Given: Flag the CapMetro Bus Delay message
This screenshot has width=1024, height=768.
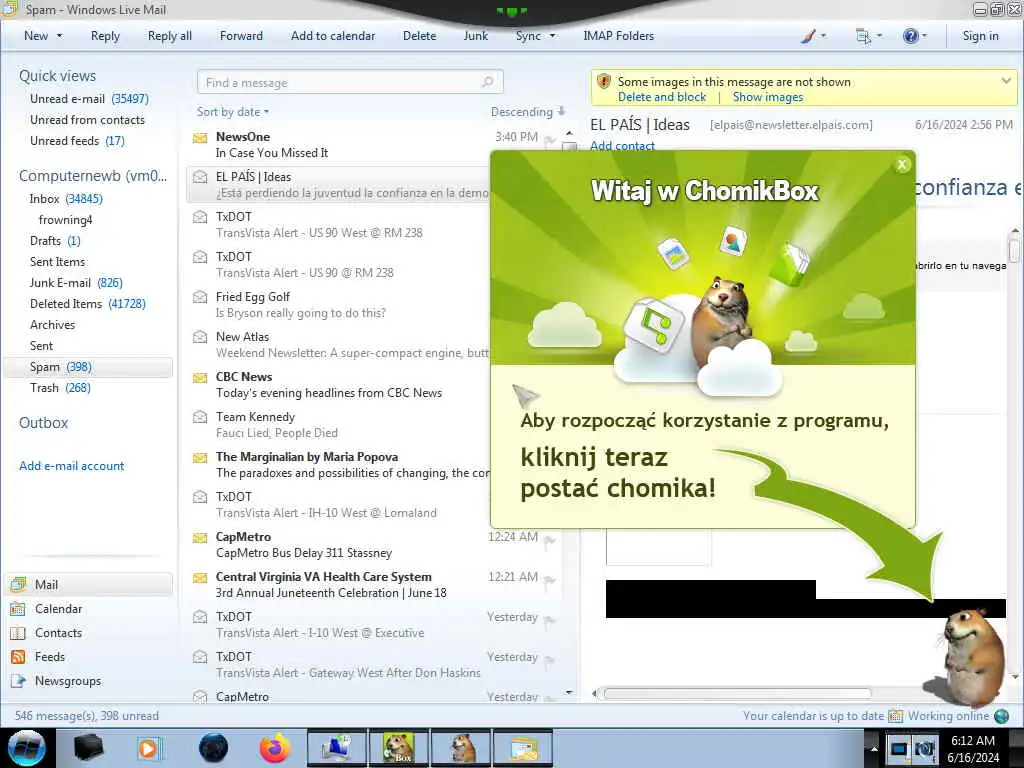Looking at the screenshot, I should click(x=550, y=541).
